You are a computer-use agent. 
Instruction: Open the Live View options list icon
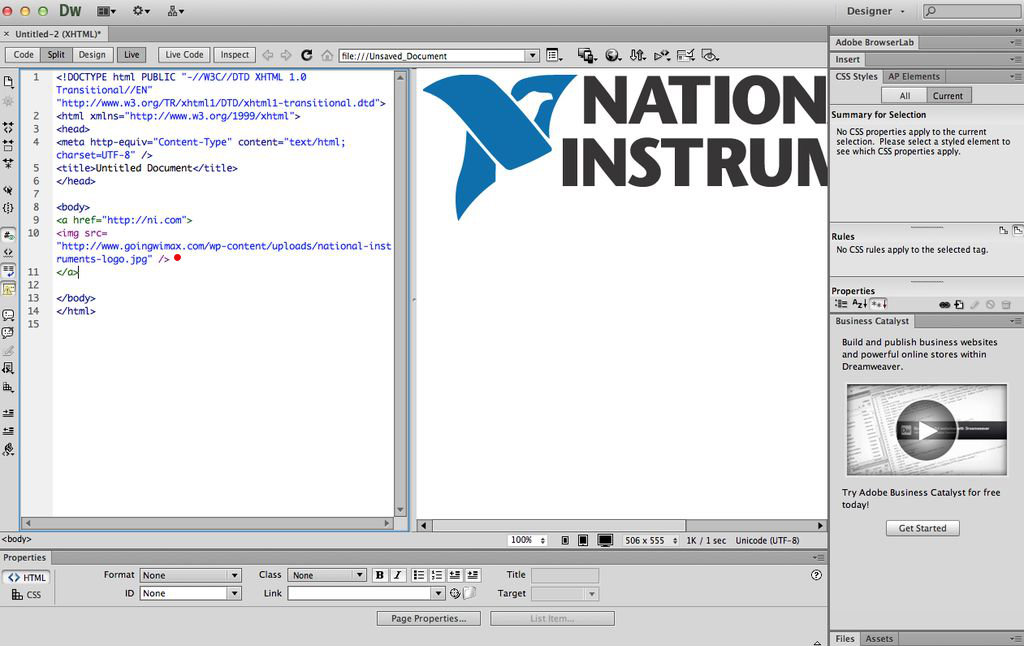(x=554, y=56)
